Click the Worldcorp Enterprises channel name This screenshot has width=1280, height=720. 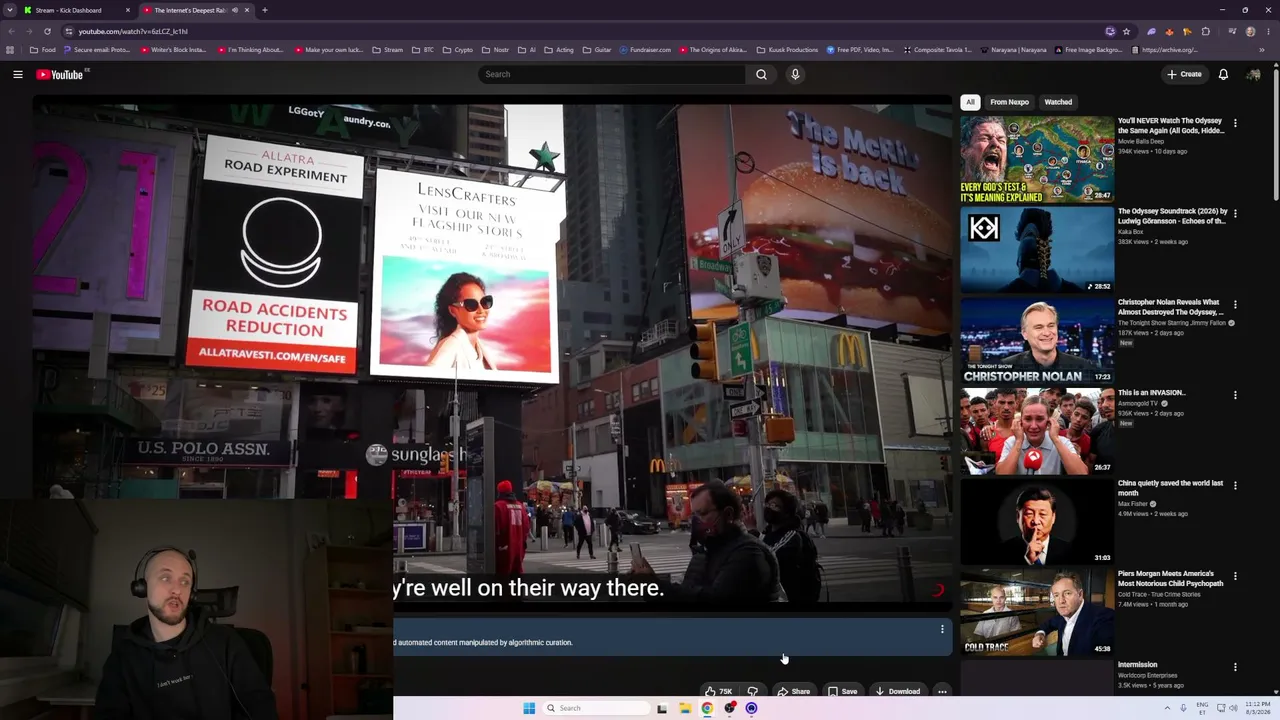click(x=1148, y=675)
